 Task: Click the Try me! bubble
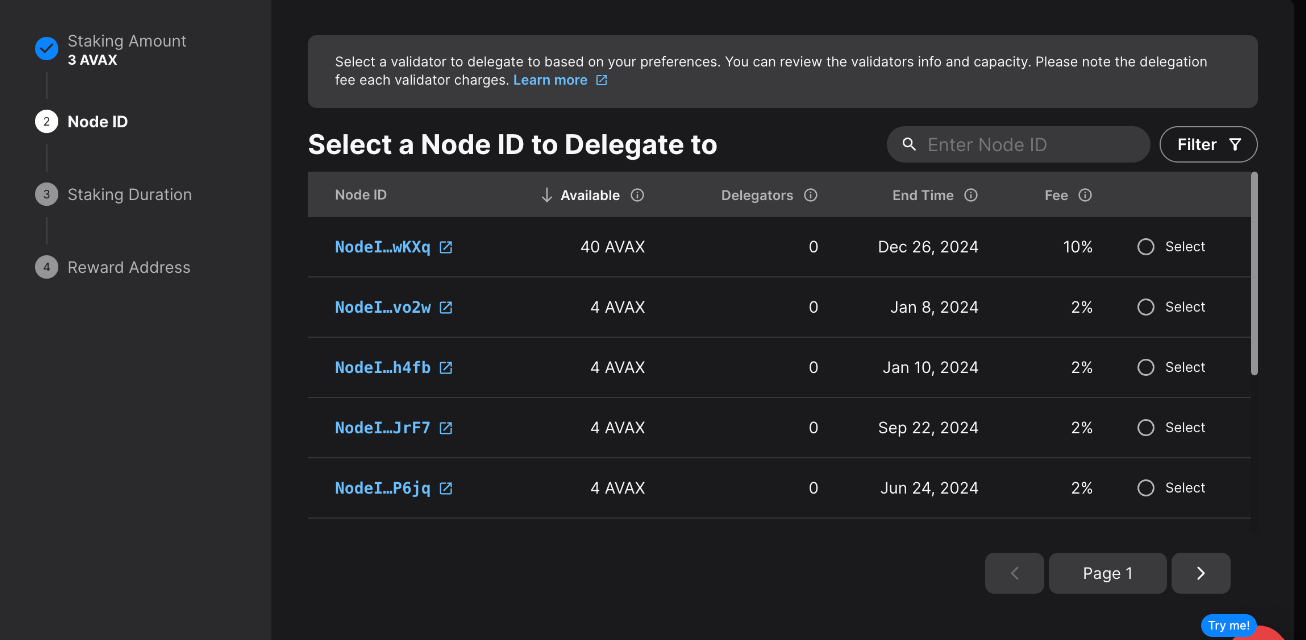tap(1229, 625)
